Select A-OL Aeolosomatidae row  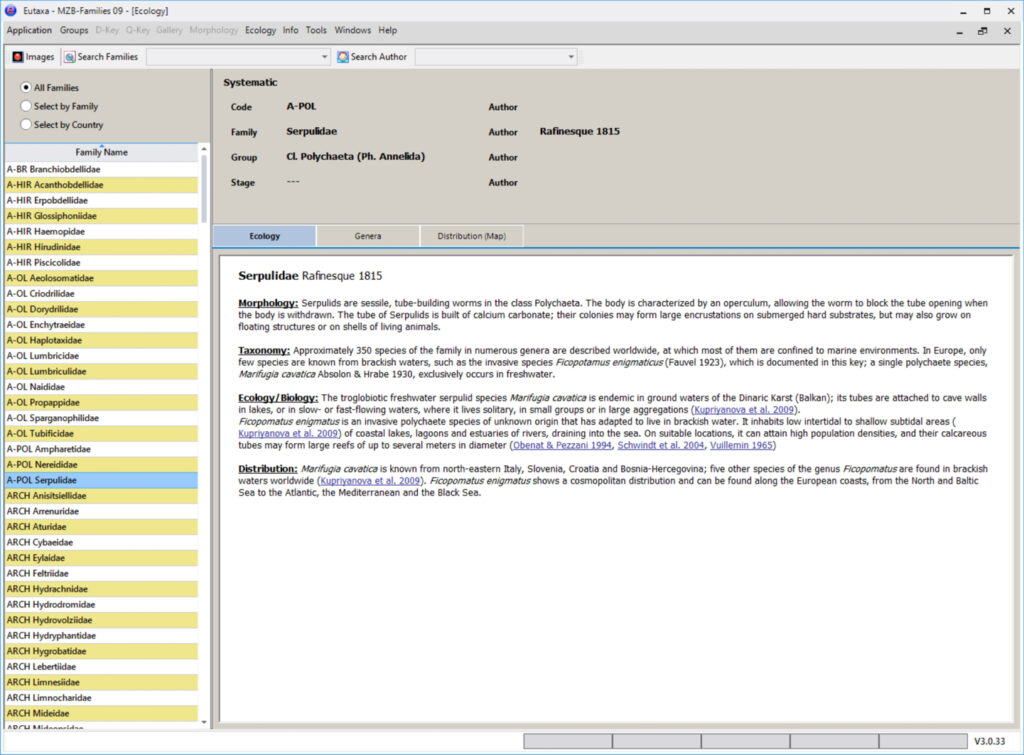[x=101, y=278]
